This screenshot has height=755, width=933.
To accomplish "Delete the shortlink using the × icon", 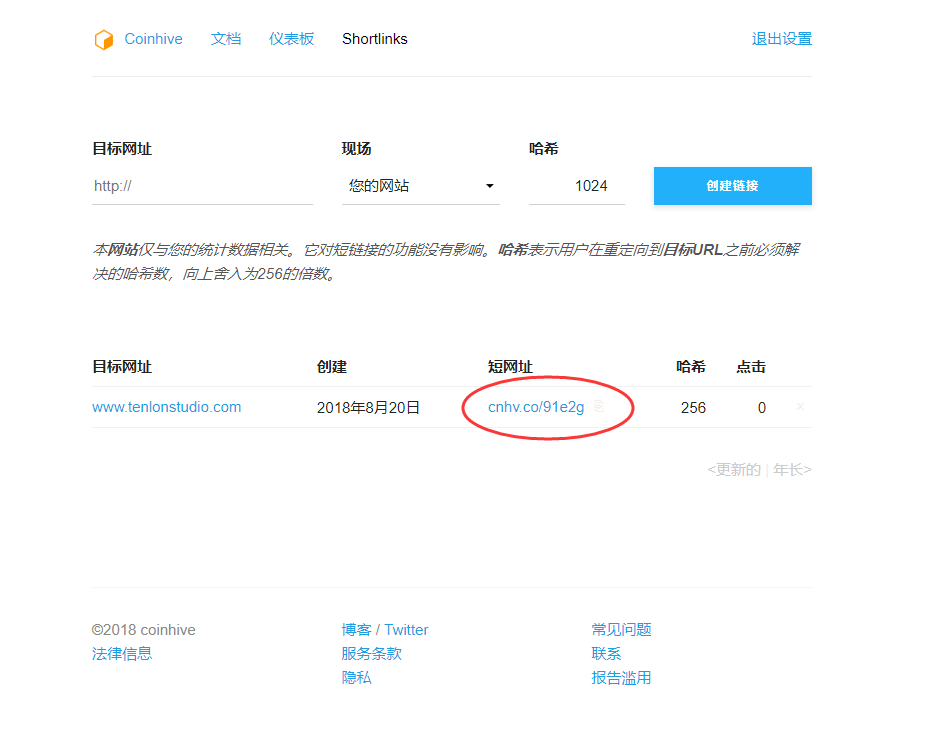I will (x=800, y=407).
